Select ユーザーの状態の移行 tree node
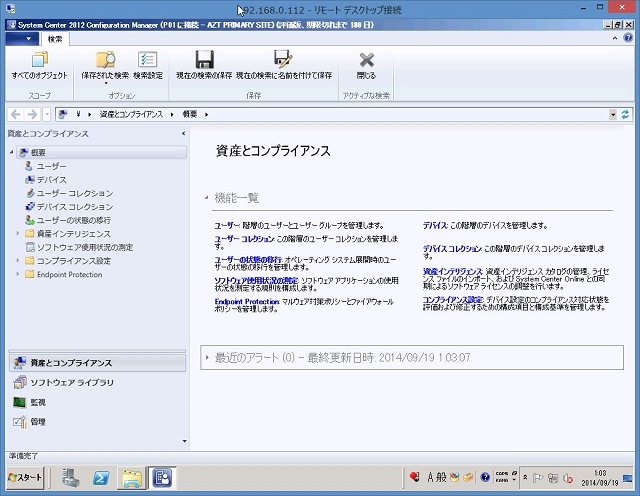The width and height of the screenshot is (640, 496). [73, 220]
